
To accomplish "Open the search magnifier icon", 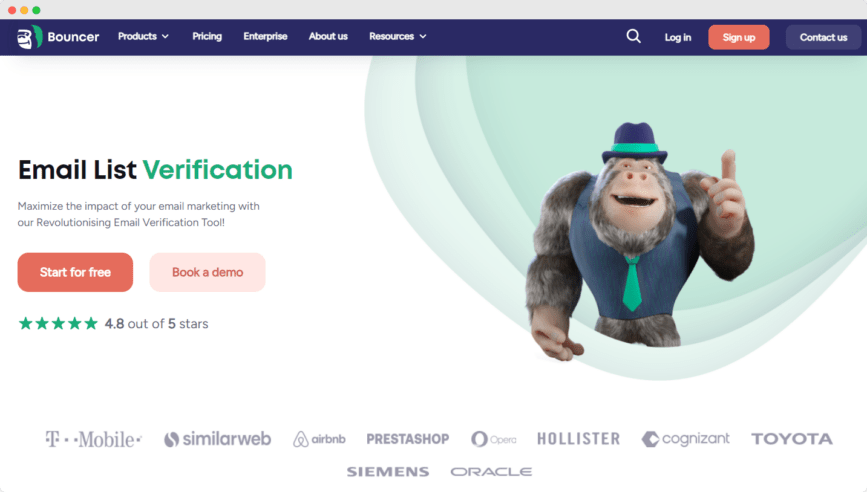I will [x=634, y=36].
